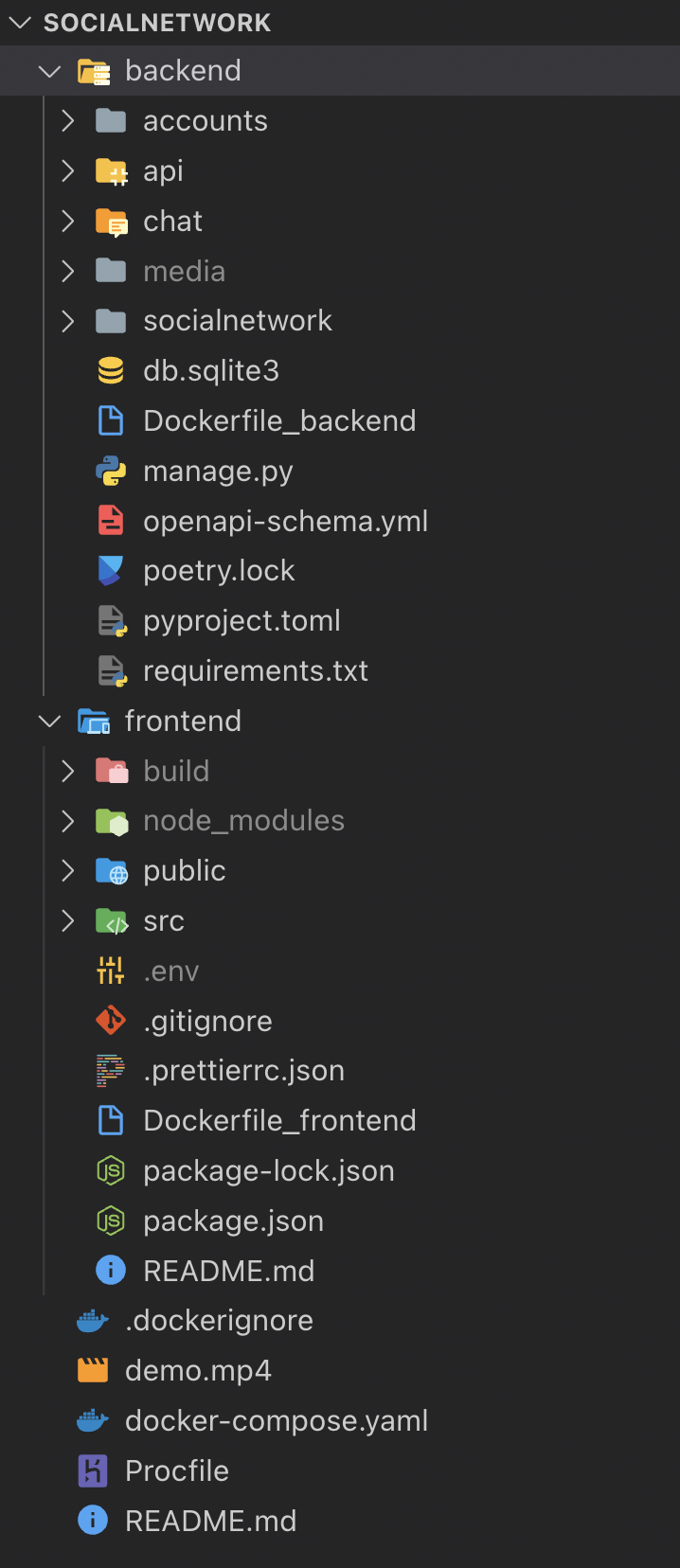Select the Dockerfile_frontend file
680x1568 pixels.
[279, 1120]
